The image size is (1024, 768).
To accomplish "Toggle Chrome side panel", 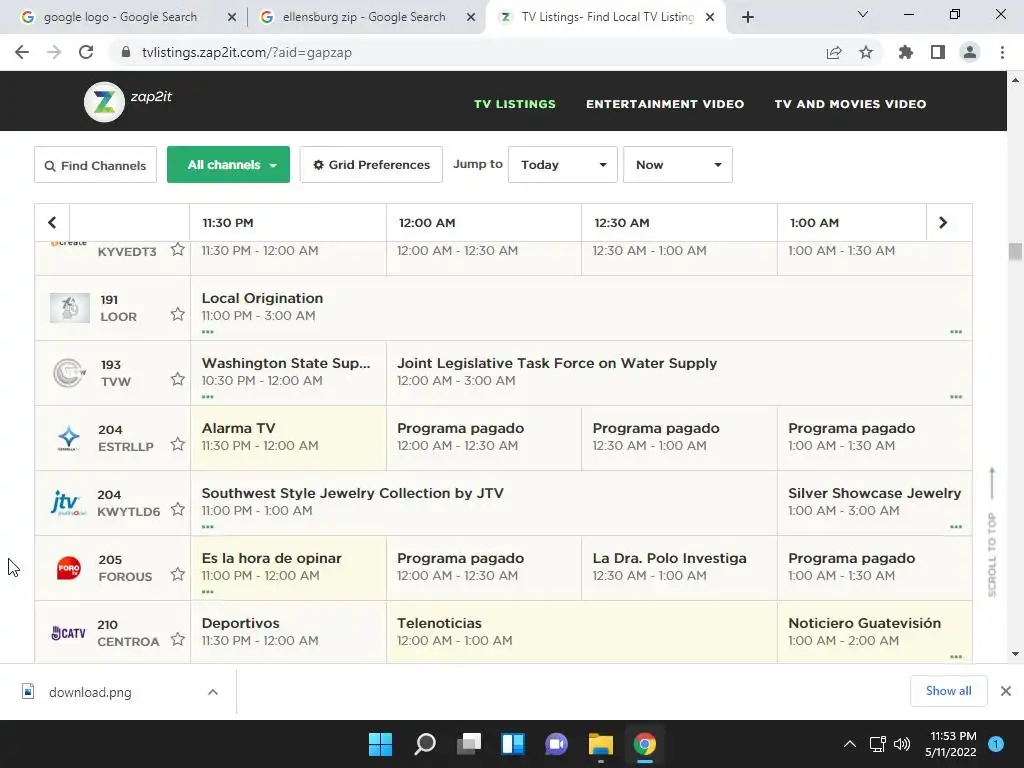I will pyautogui.click(x=938, y=52).
